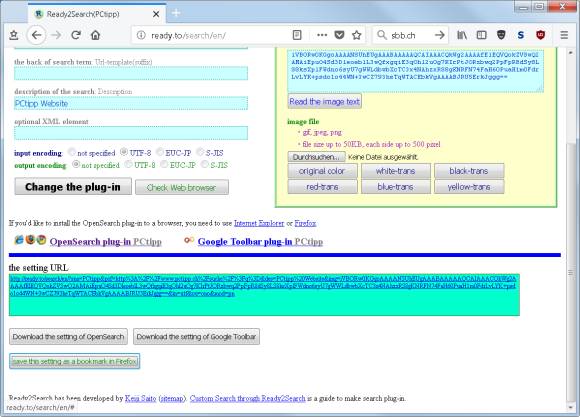580x417 pixels.
Task: Close the Ready2Search(PCtipp) tab
Action: 156,14
